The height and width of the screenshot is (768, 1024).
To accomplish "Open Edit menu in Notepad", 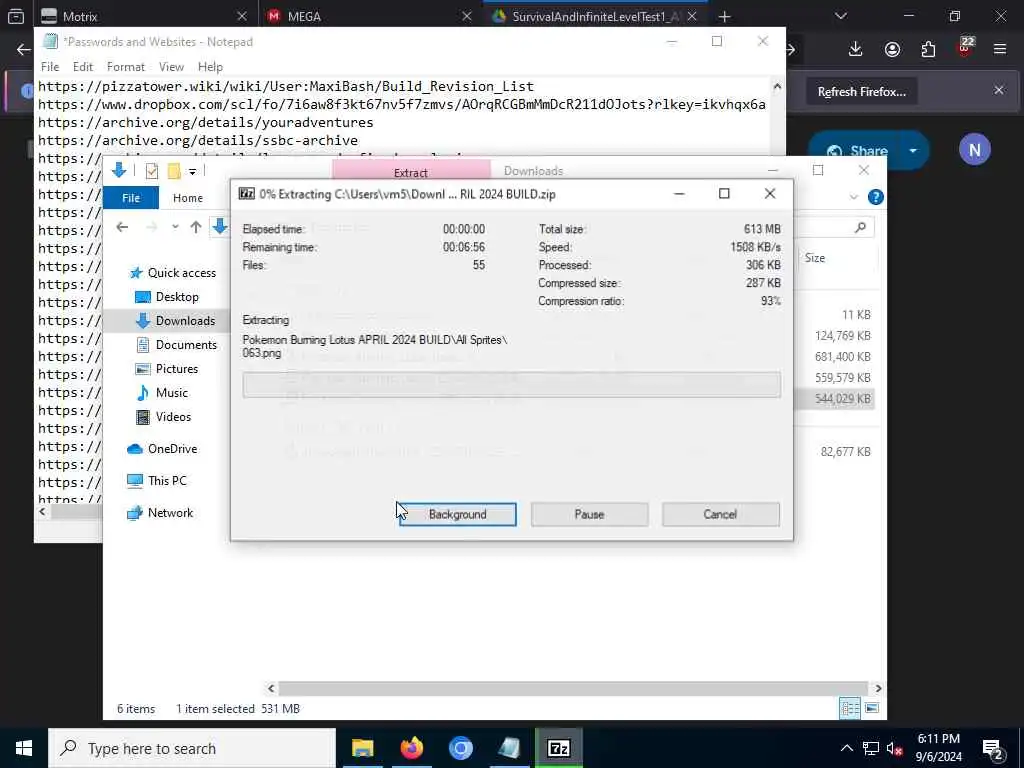I will [x=82, y=67].
